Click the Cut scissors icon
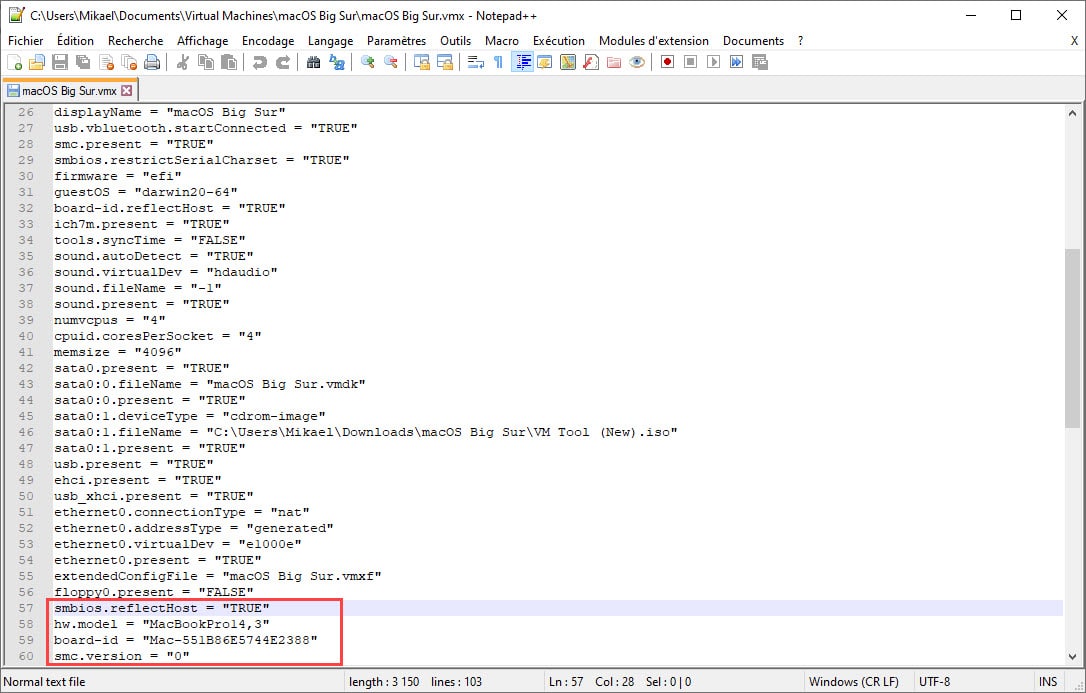 pos(183,62)
